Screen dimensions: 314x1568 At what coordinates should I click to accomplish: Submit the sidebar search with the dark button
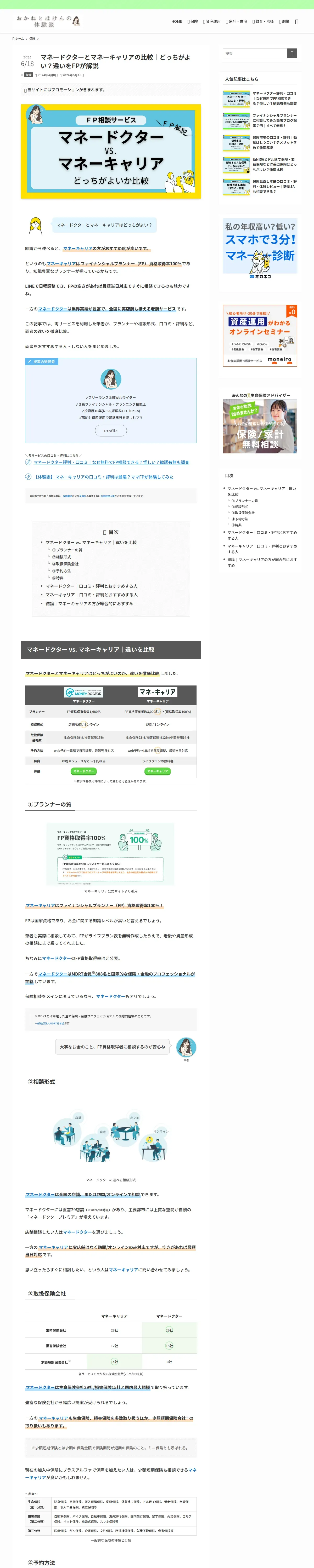click(292, 54)
